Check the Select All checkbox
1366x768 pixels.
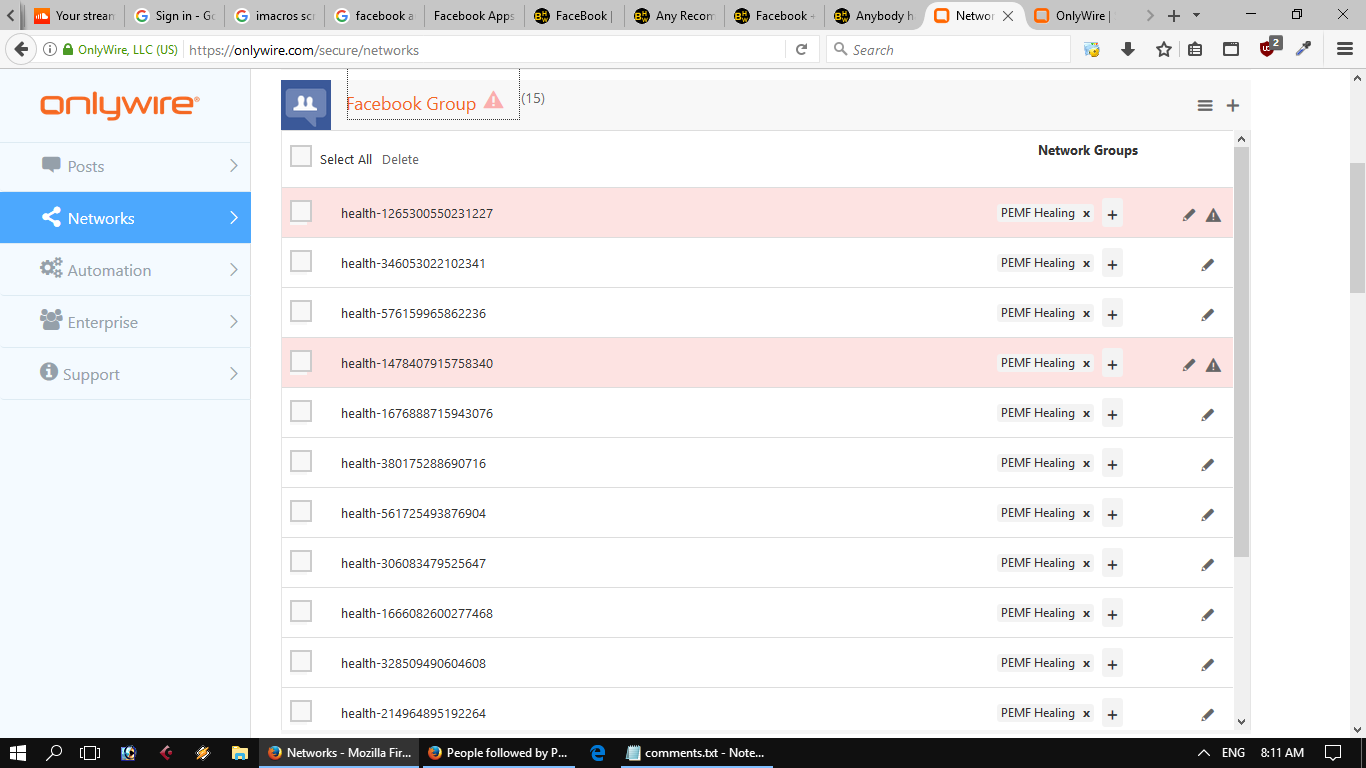pos(301,156)
